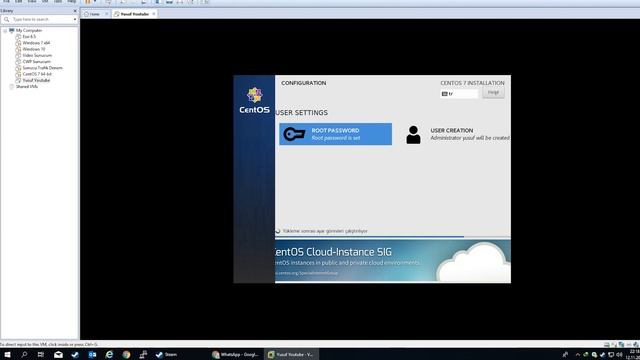Open the Help menu in VMware
This screenshot has height=360, width=640.
[72, 2]
